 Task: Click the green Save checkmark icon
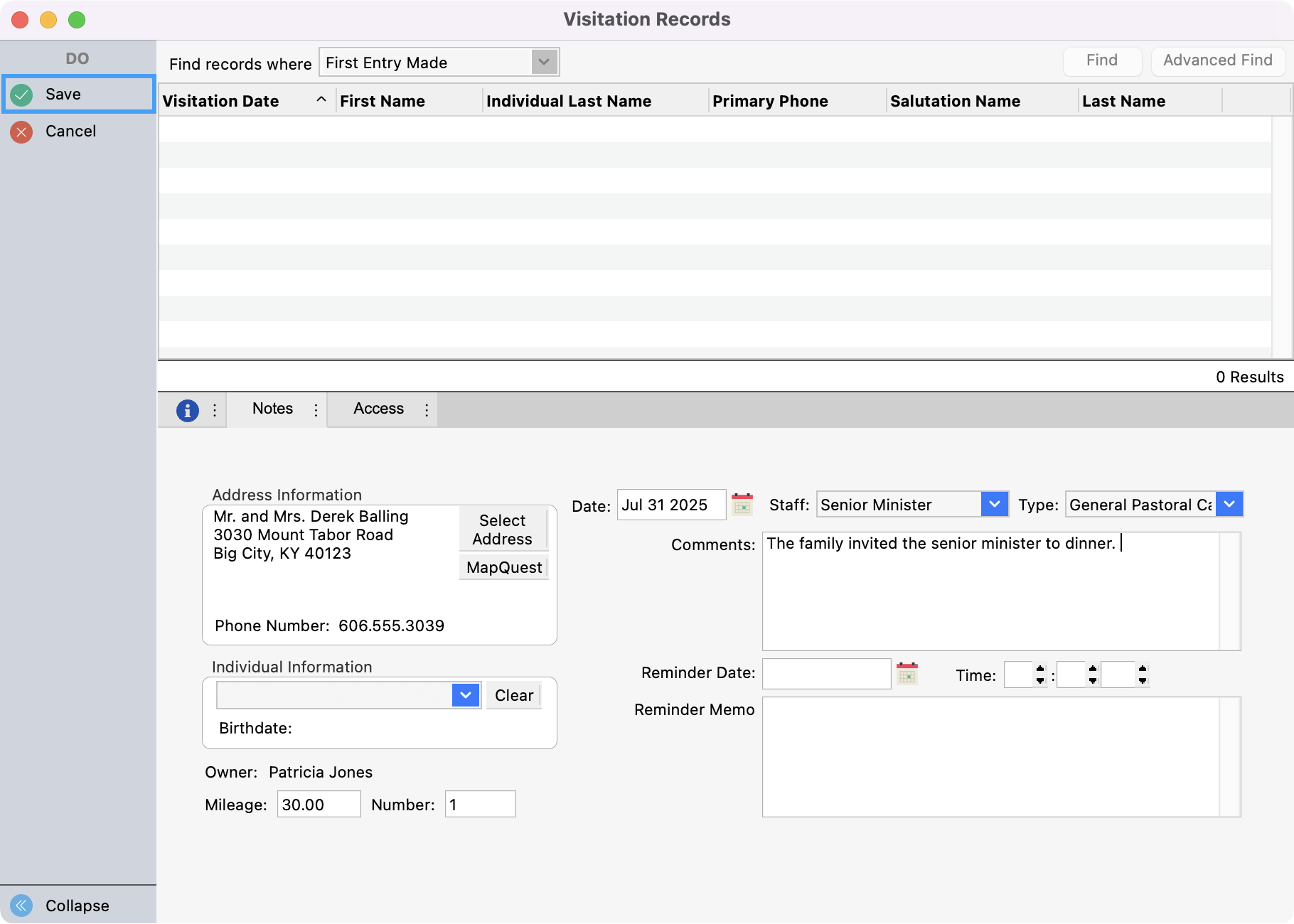21,93
